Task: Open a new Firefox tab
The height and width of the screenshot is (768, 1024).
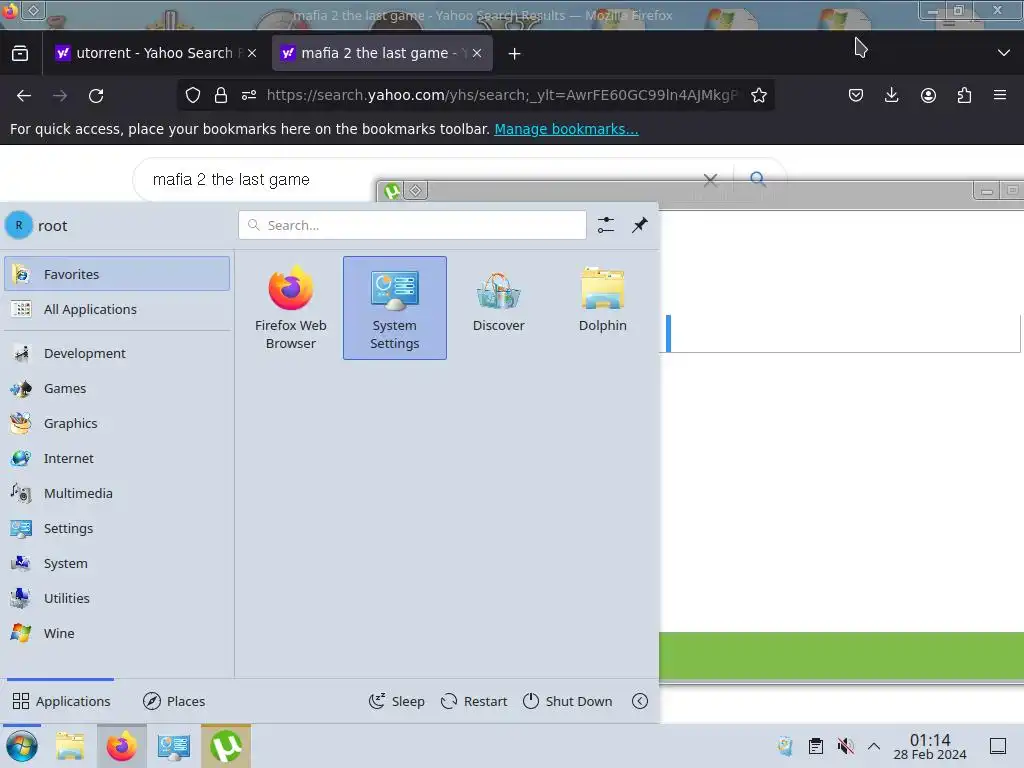Action: click(515, 54)
